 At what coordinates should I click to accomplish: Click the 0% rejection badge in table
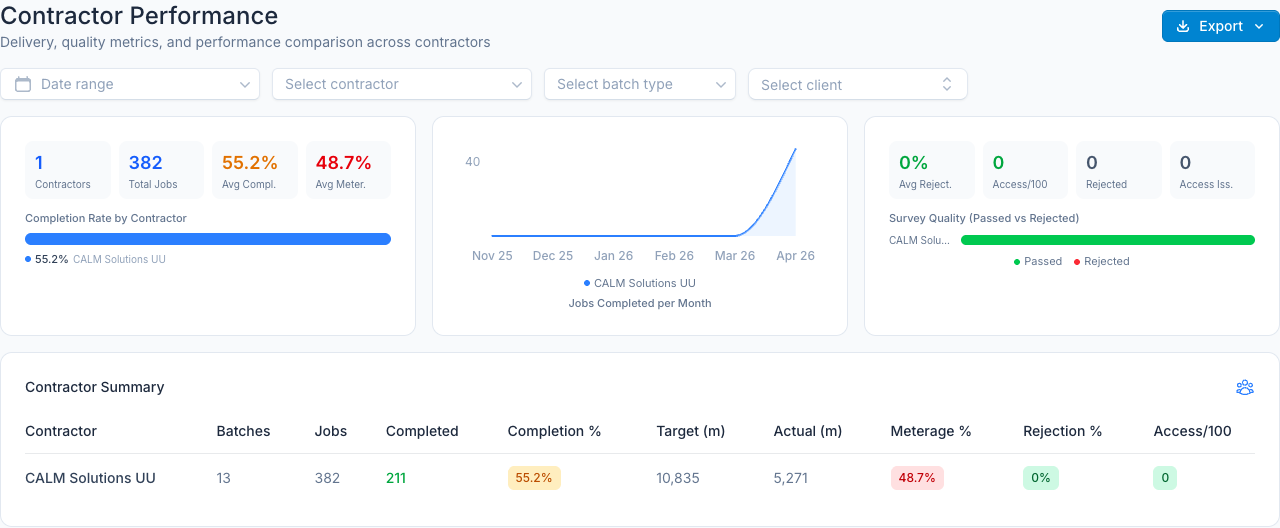[x=1041, y=478]
